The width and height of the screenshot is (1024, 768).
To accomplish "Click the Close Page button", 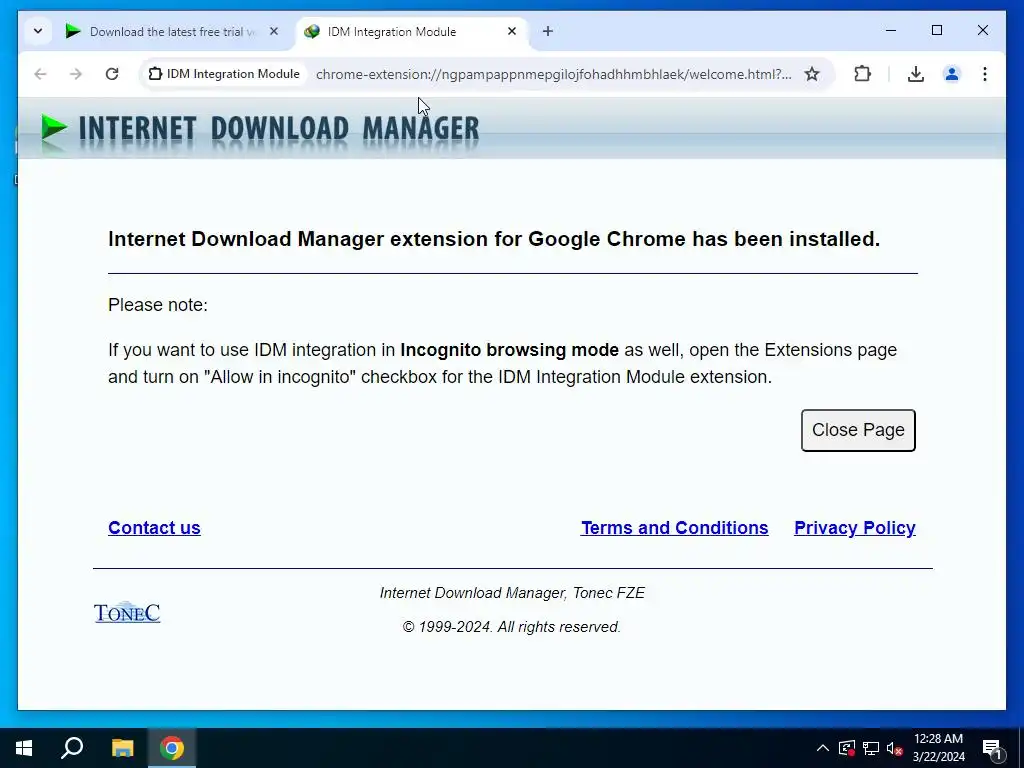I will click(858, 430).
